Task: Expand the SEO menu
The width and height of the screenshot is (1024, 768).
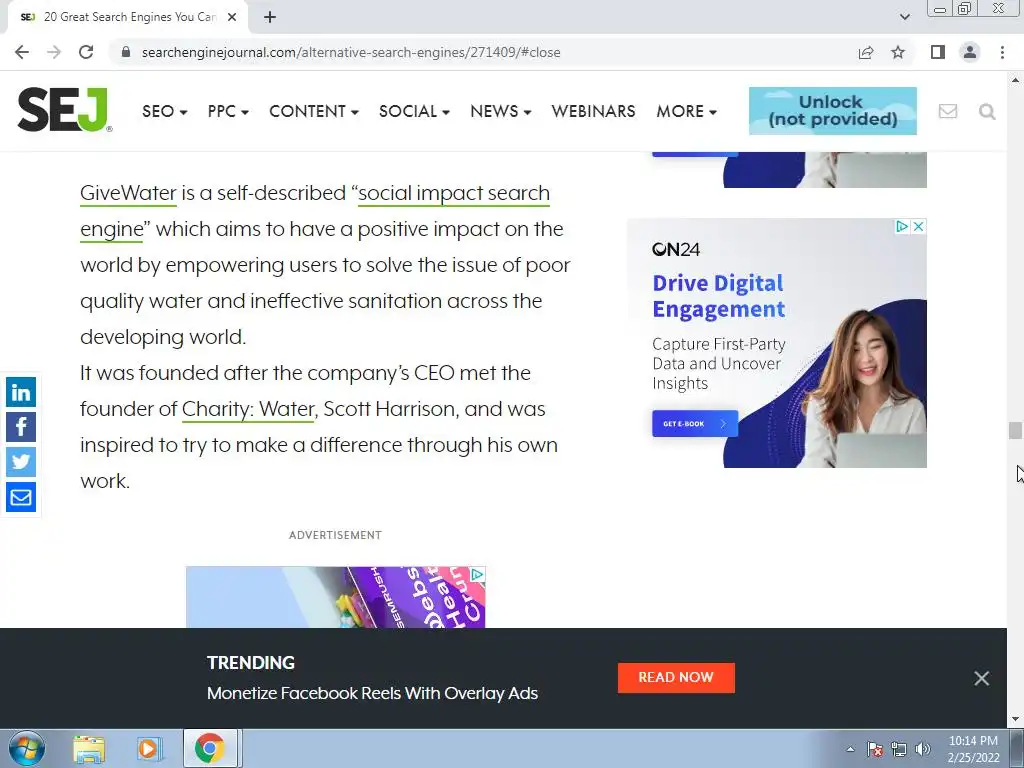Action: click(x=165, y=112)
